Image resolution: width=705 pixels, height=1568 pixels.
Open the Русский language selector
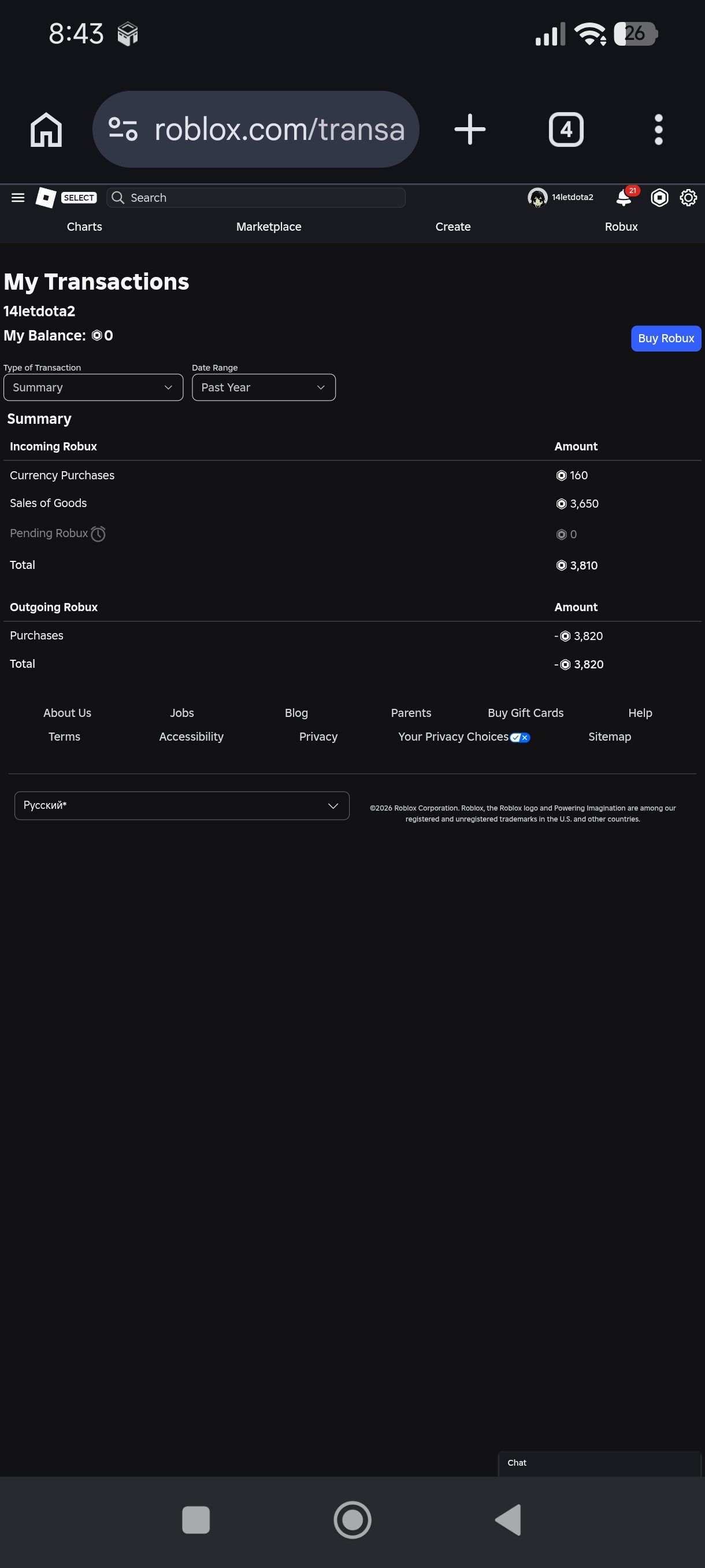click(x=182, y=805)
